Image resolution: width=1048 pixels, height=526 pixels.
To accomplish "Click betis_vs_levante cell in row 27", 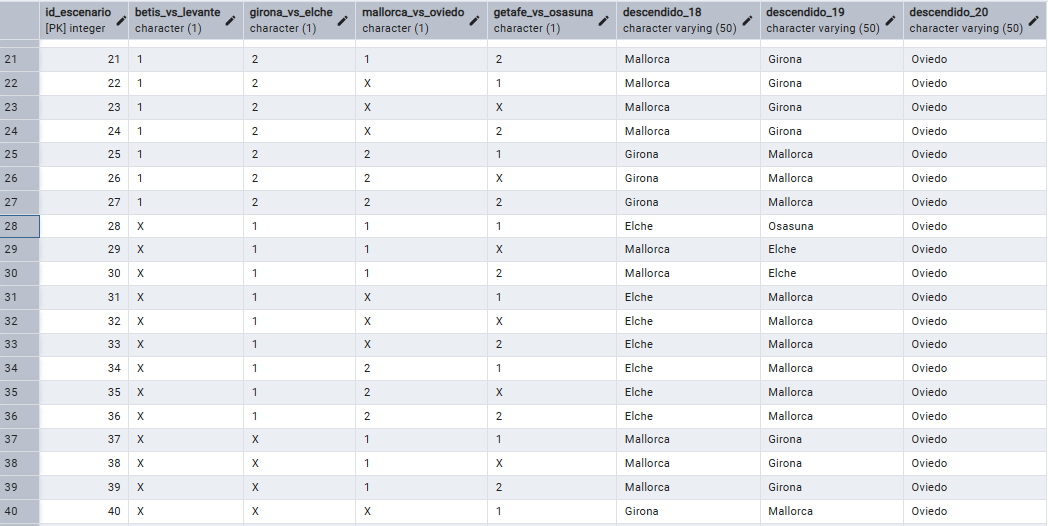I will tap(186, 202).
